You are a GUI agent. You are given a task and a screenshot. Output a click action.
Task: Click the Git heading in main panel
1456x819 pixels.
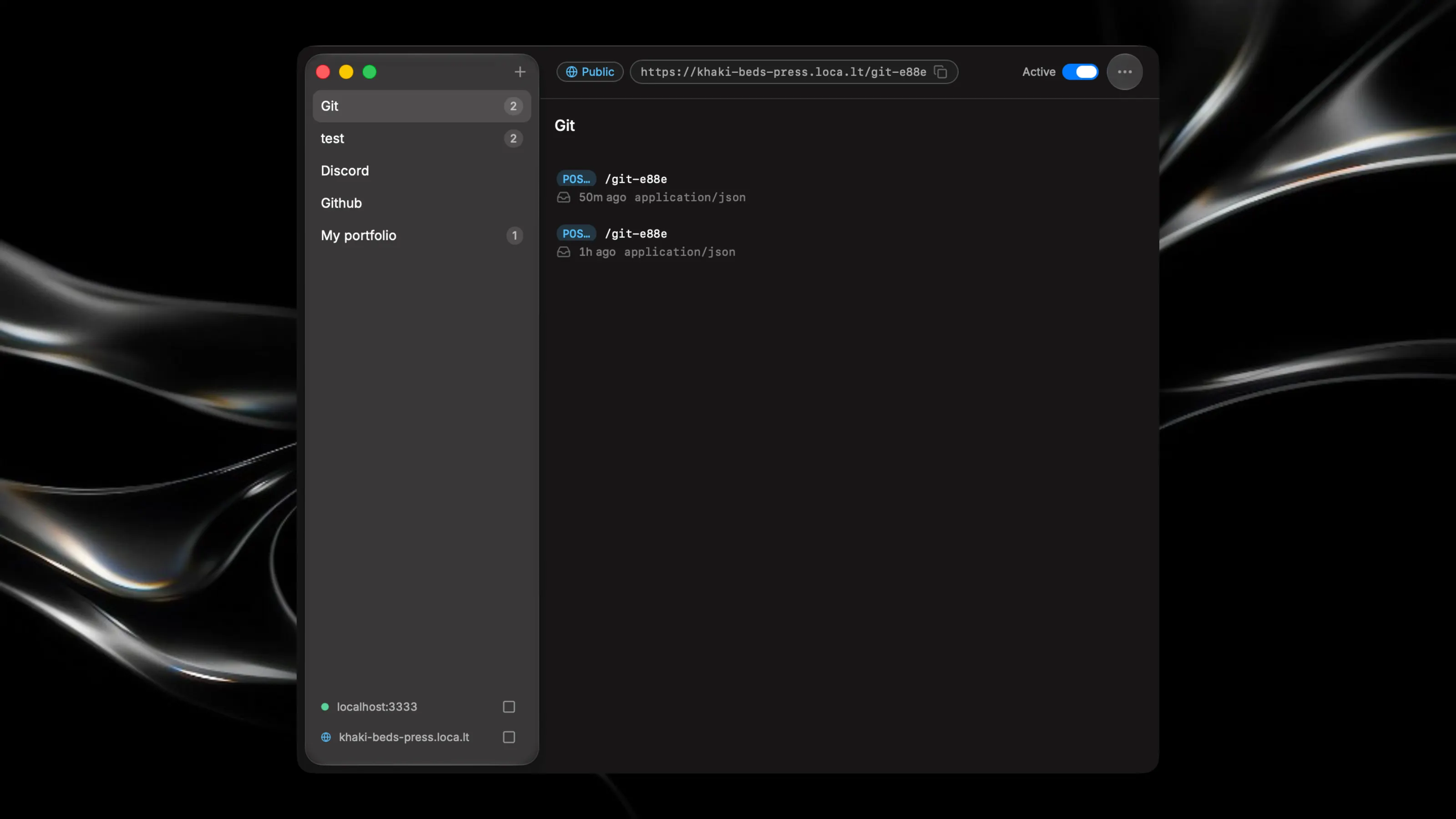tap(564, 126)
